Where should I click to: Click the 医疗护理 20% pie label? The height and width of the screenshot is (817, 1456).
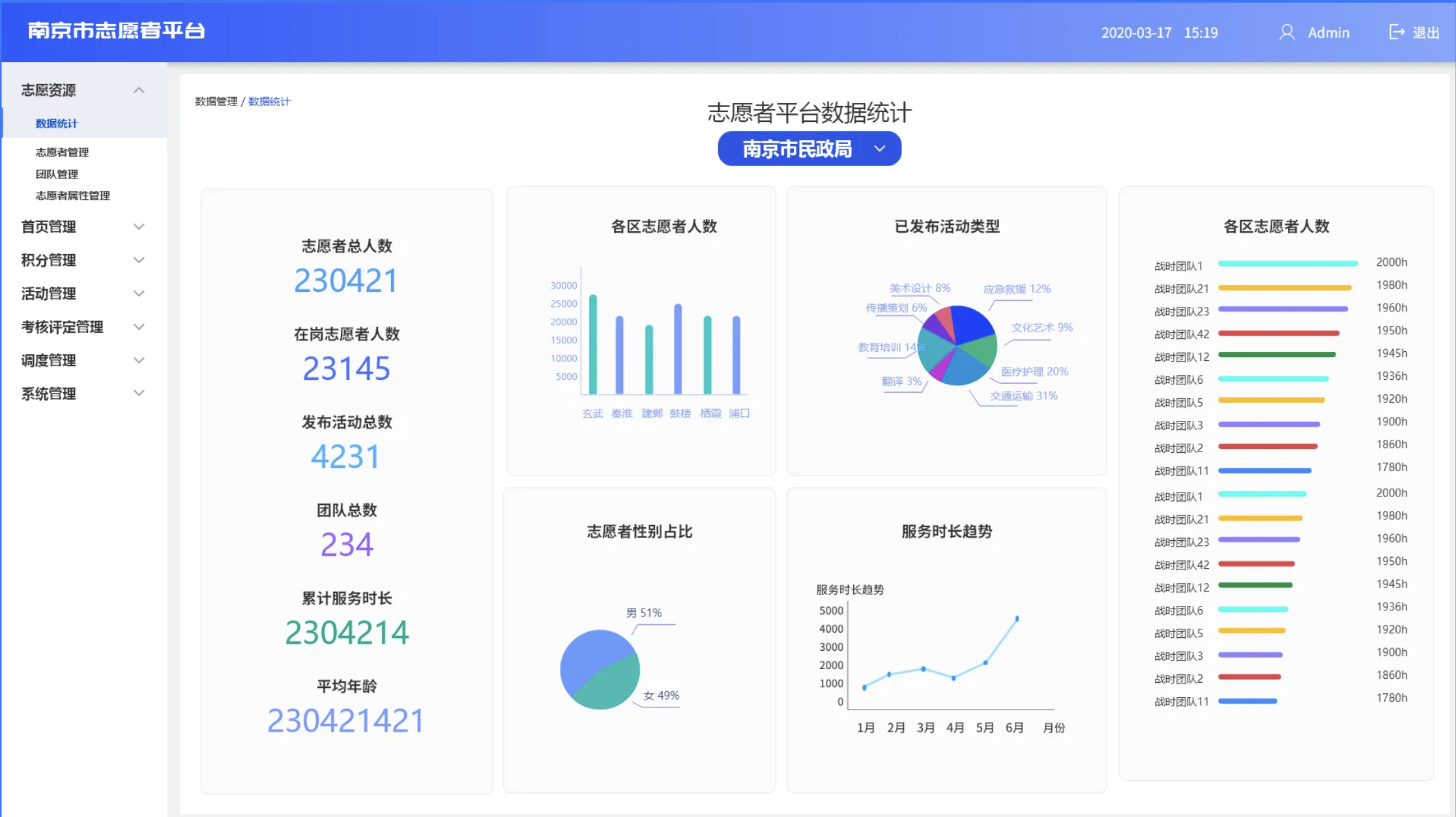point(1034,371)
